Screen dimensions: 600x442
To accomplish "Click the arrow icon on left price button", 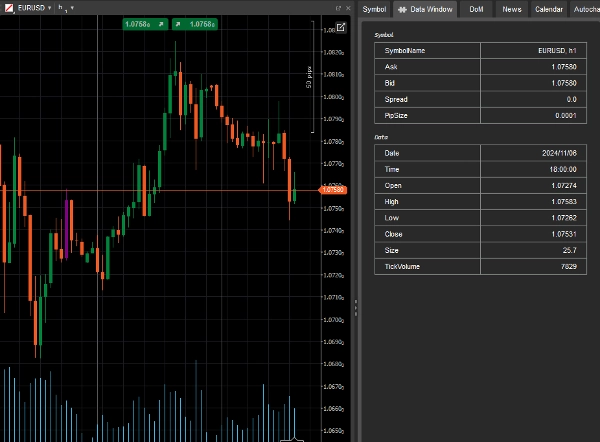I will [160, 23].
